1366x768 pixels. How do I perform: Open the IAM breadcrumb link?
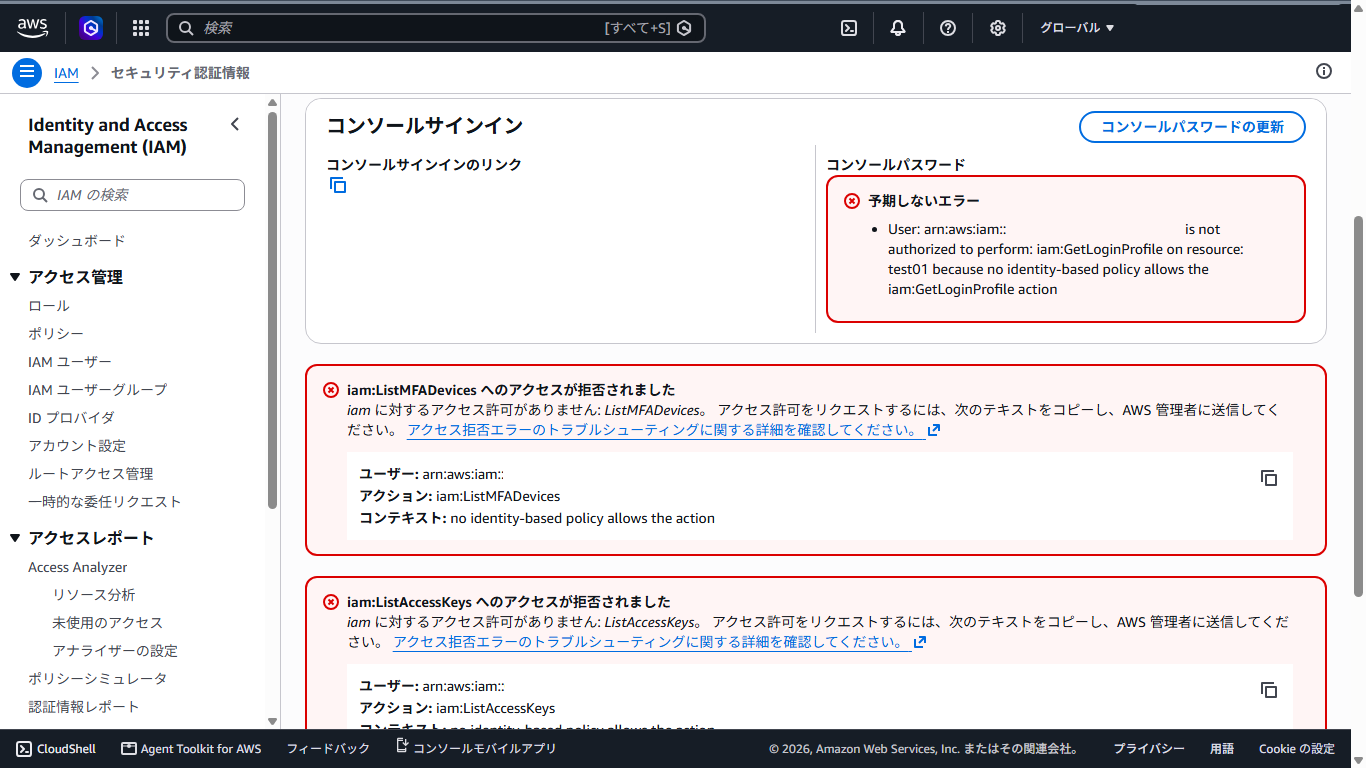pyautogui.click(x=66, y=73)
